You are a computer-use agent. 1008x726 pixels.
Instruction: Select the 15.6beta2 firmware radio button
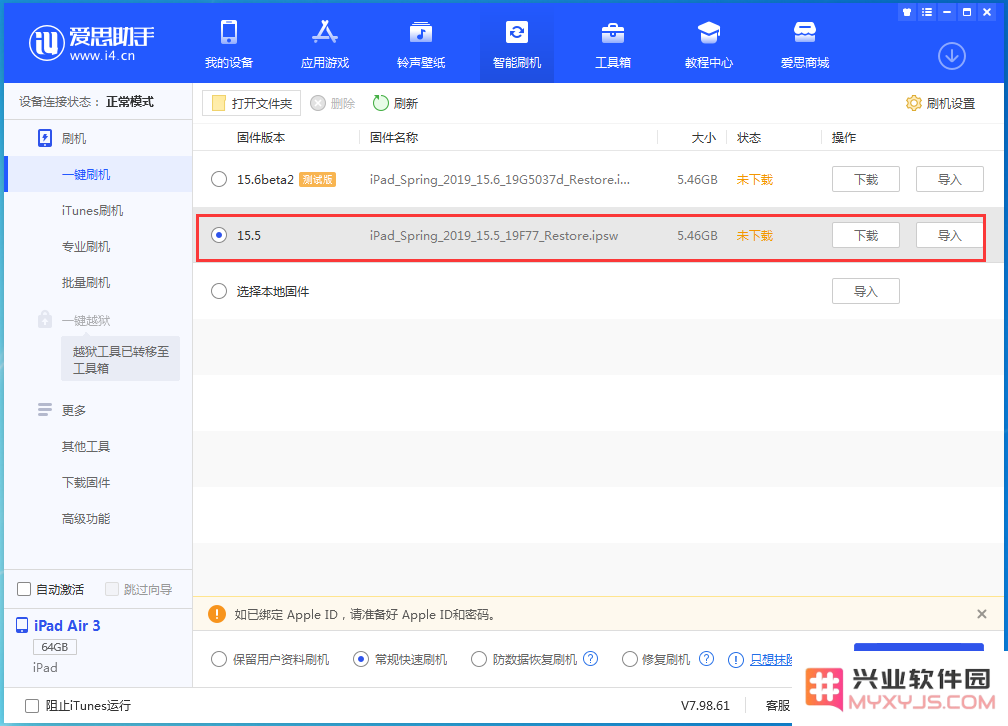(x=219, y=179)
